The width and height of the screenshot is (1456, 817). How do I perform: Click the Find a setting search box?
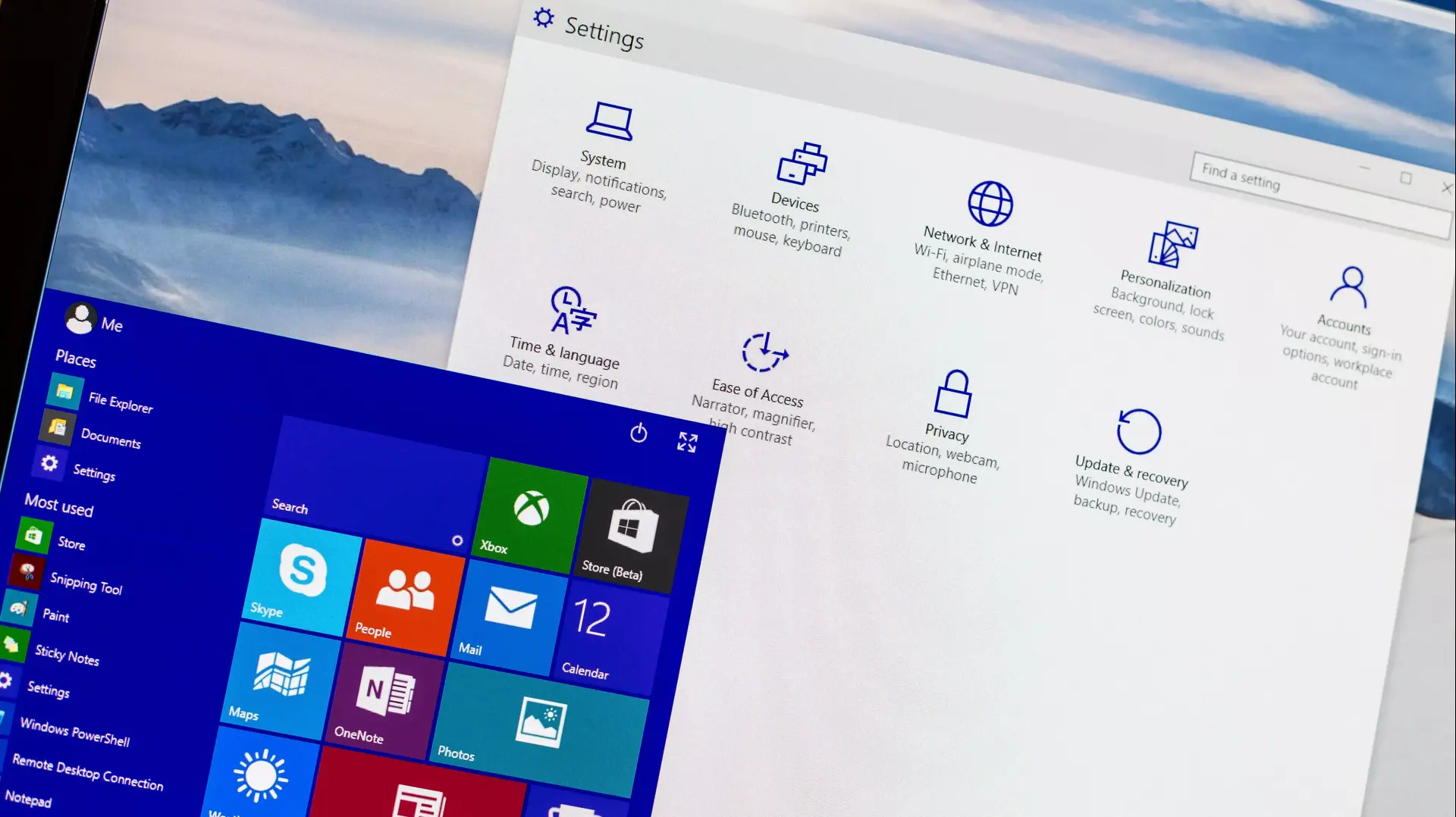click(x=1320, y=194)
